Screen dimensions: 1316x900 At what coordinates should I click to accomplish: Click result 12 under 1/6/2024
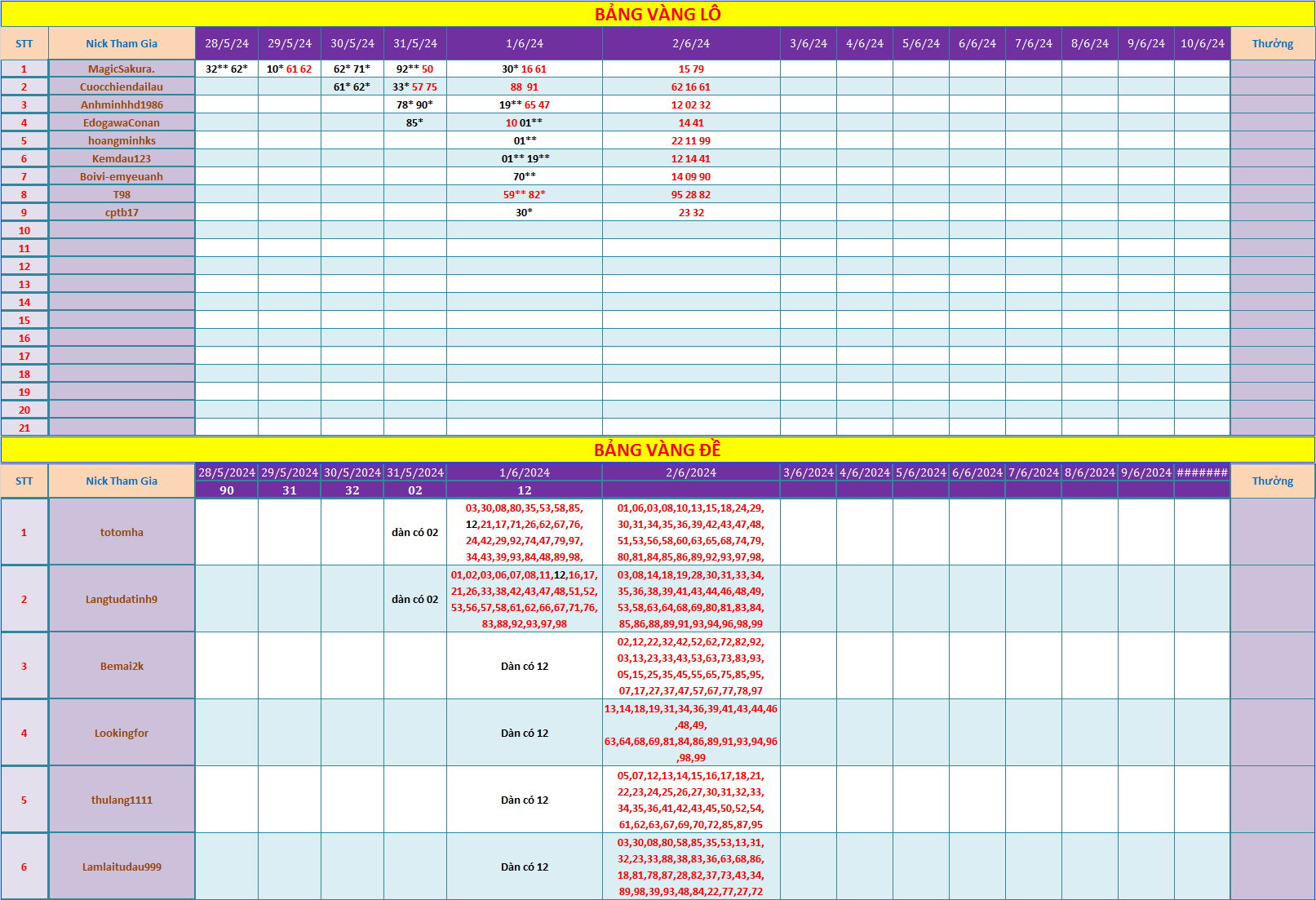coord(525,490)
